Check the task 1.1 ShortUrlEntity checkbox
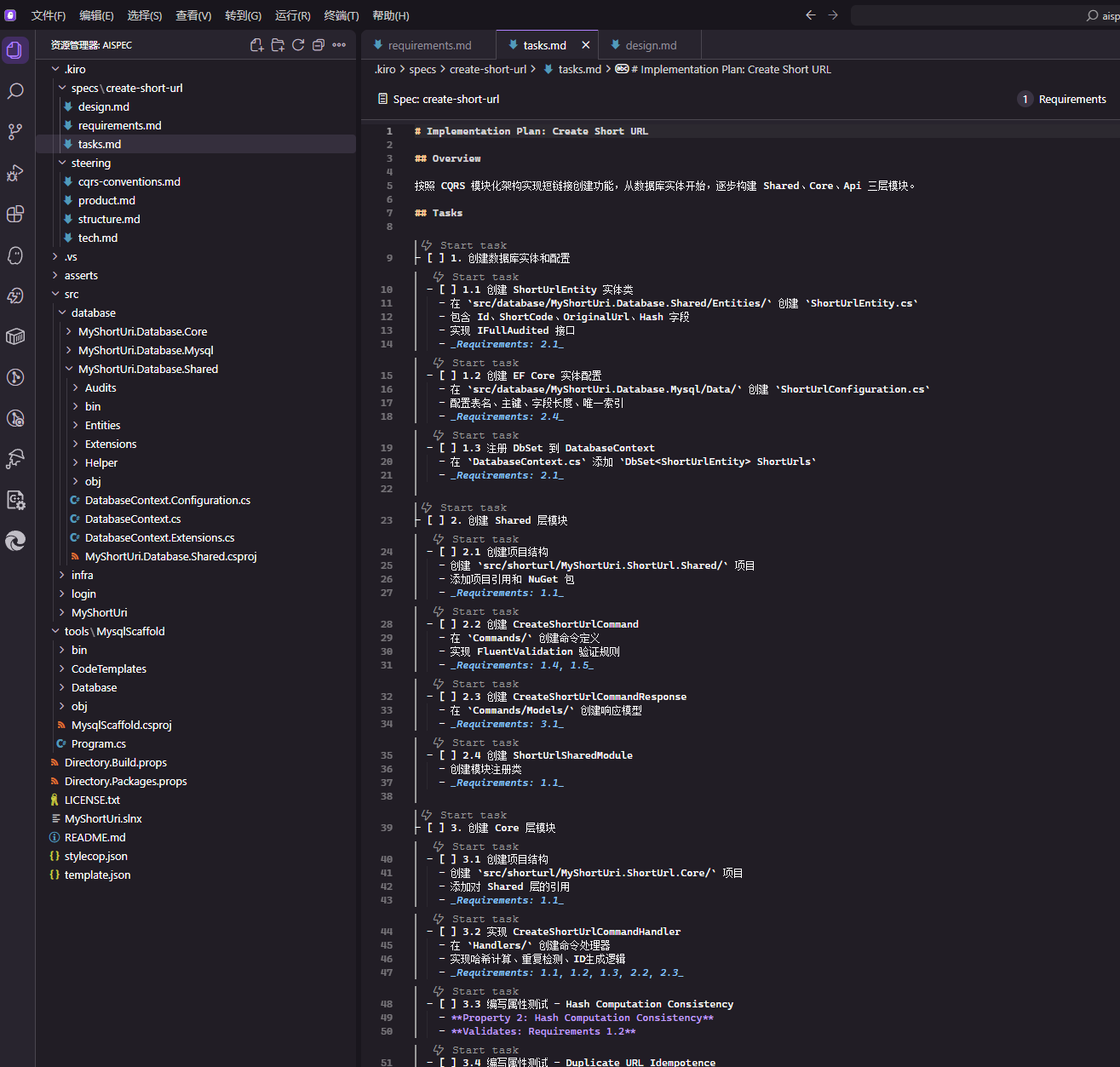1120x1067 pixels. (x=448, y=290)
